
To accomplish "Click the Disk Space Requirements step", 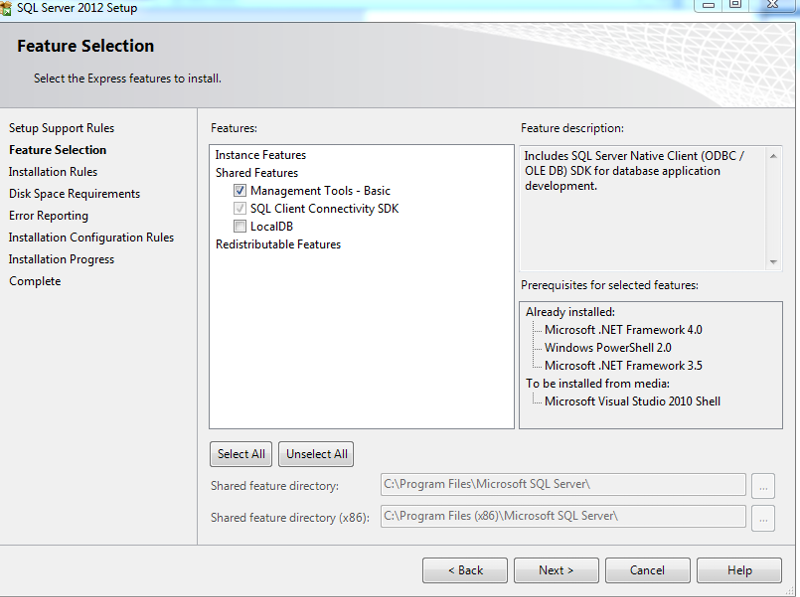I will [74, 194].
